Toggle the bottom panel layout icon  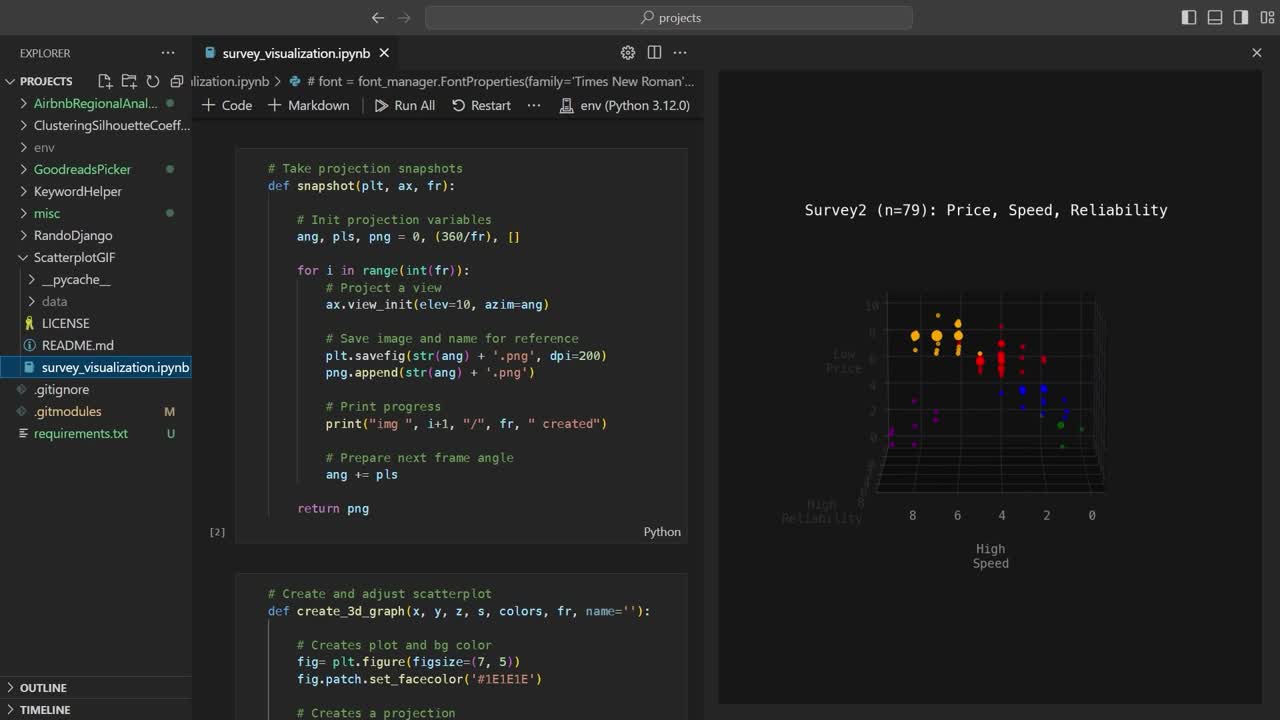pos(1215,17)
